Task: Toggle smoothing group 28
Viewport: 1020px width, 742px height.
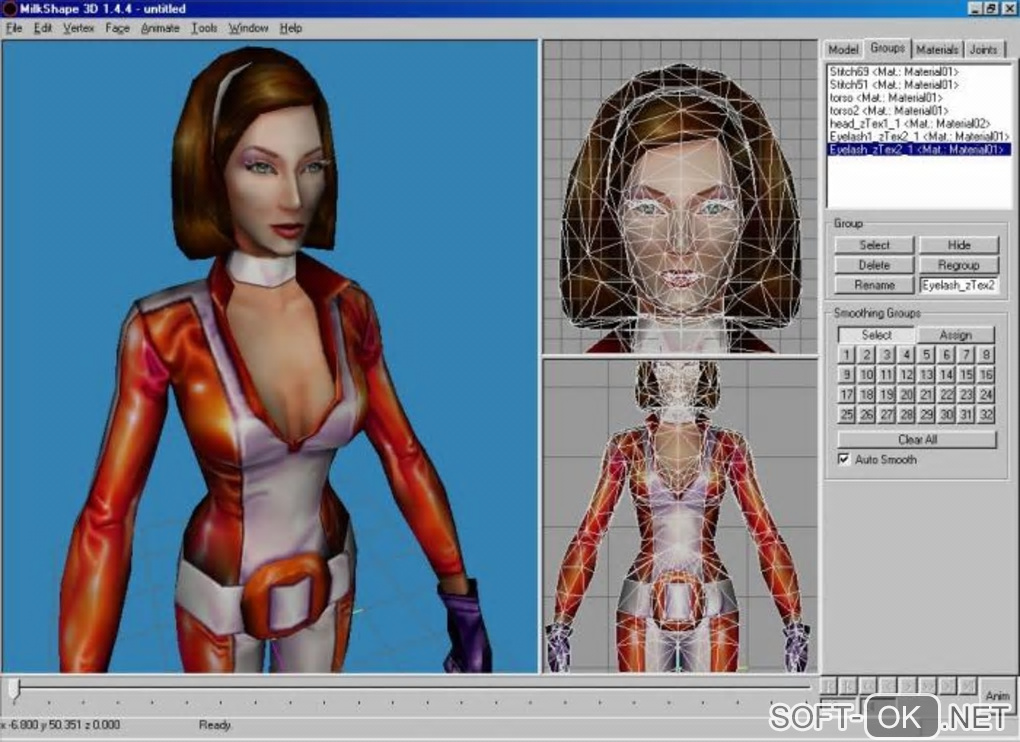Action: 906,414
